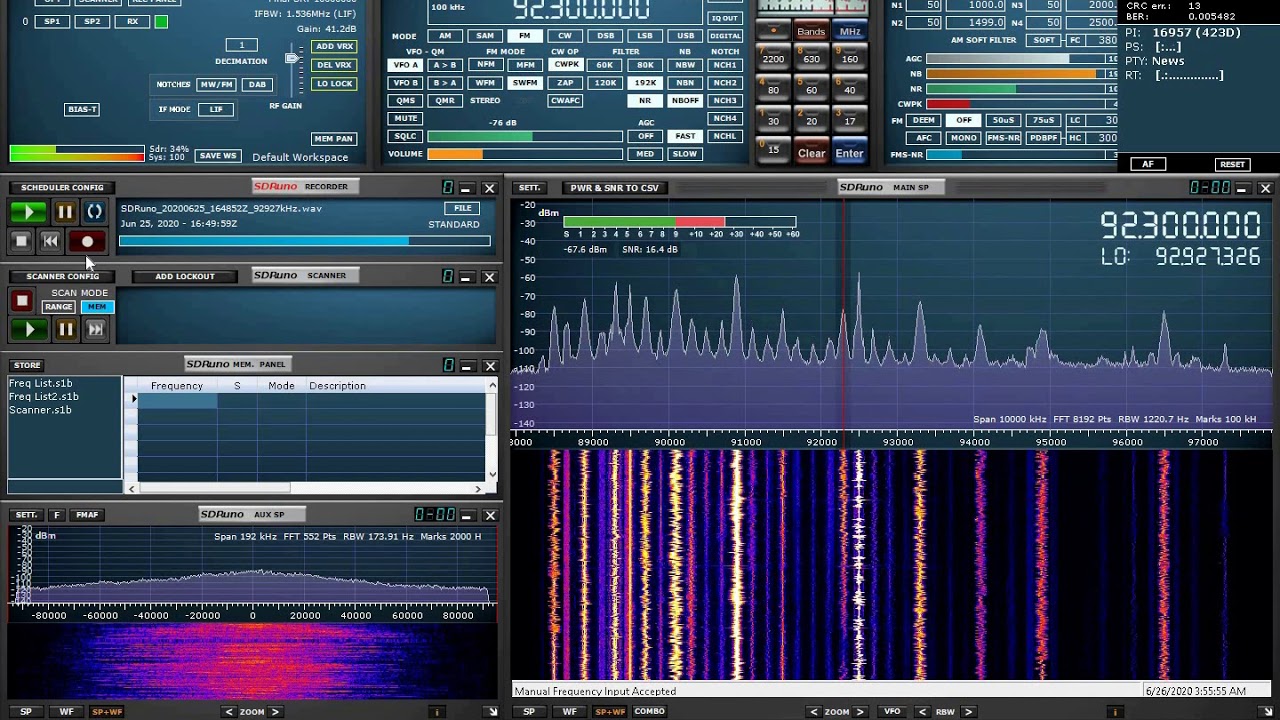Click the decimal point keypad key
1280x720 pixels.
click(773, 32)
